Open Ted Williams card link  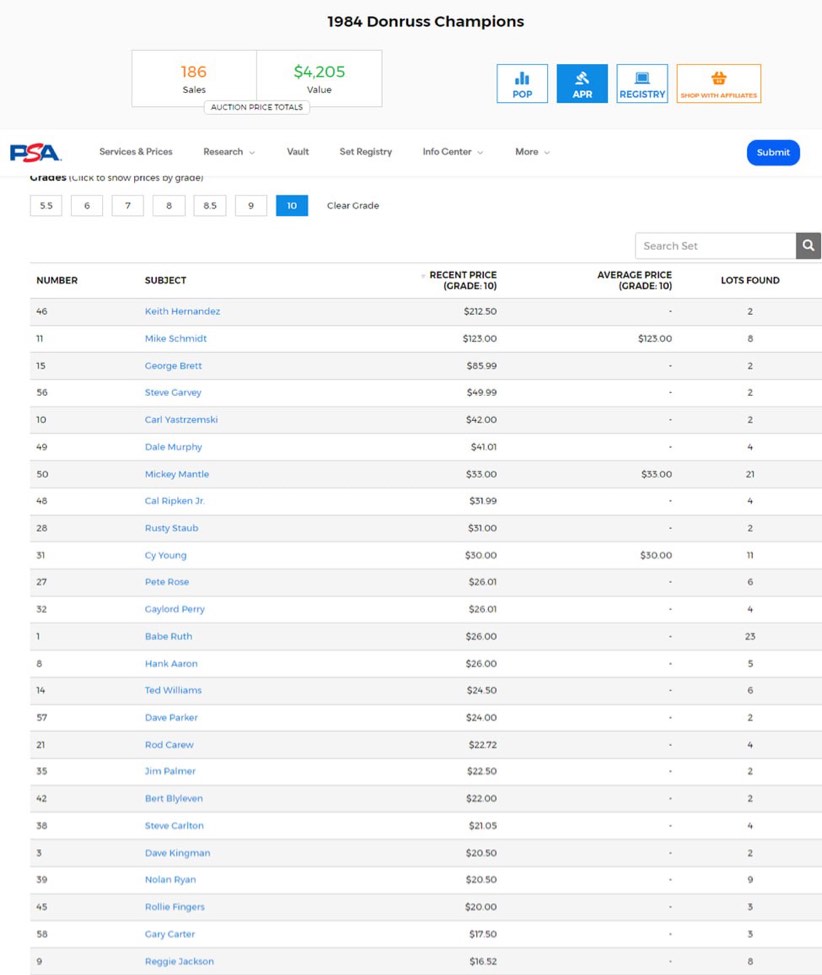[173, 691]
